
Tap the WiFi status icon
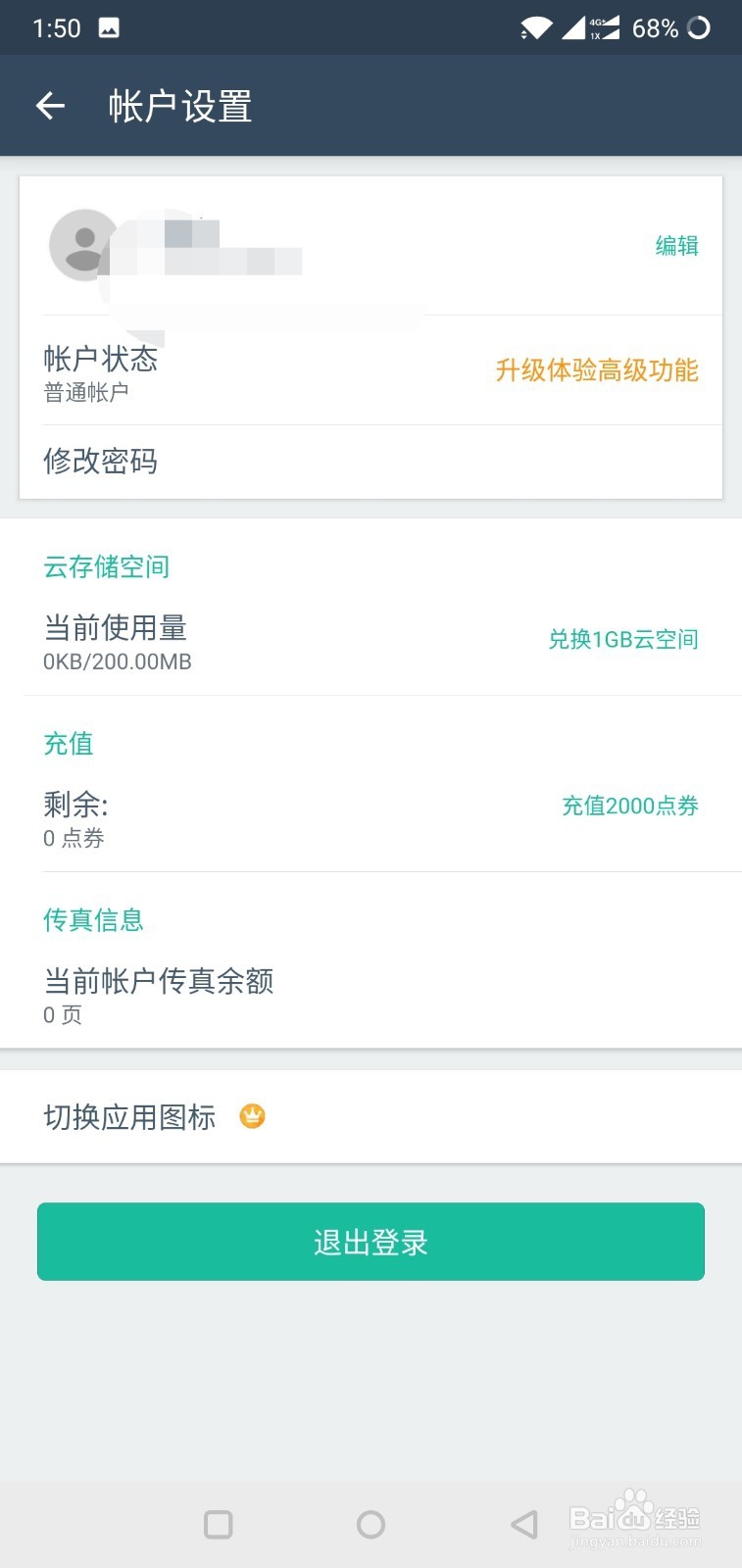[535, 27]
